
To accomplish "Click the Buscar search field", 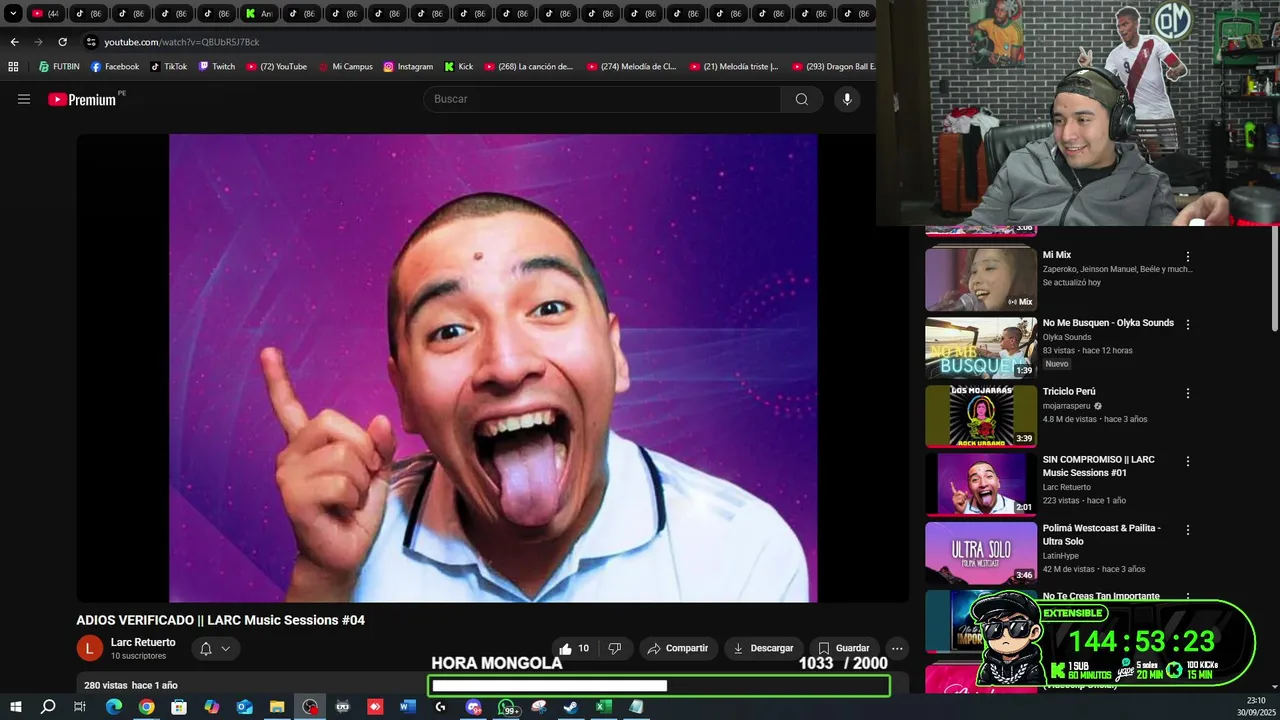I will click(x=602, y=99).
